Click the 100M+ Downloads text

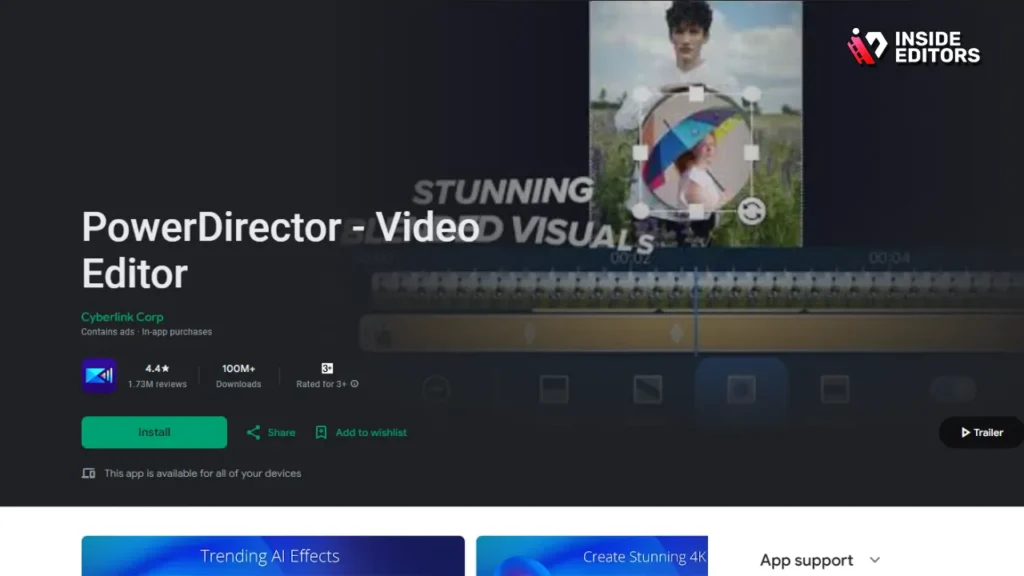pyautogui.click(x=238, y=376)
